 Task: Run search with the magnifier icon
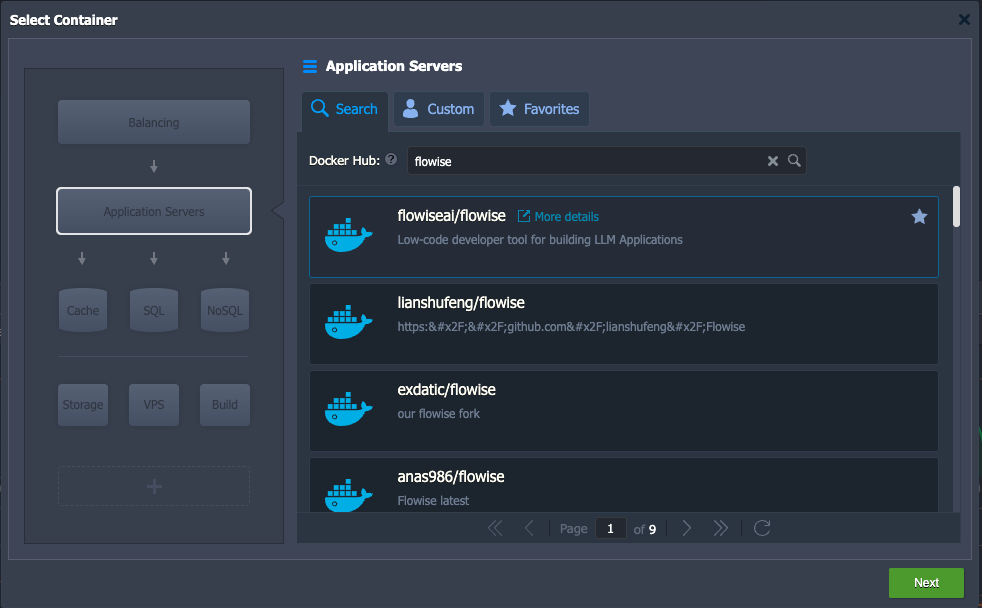[x=794, y=160]
